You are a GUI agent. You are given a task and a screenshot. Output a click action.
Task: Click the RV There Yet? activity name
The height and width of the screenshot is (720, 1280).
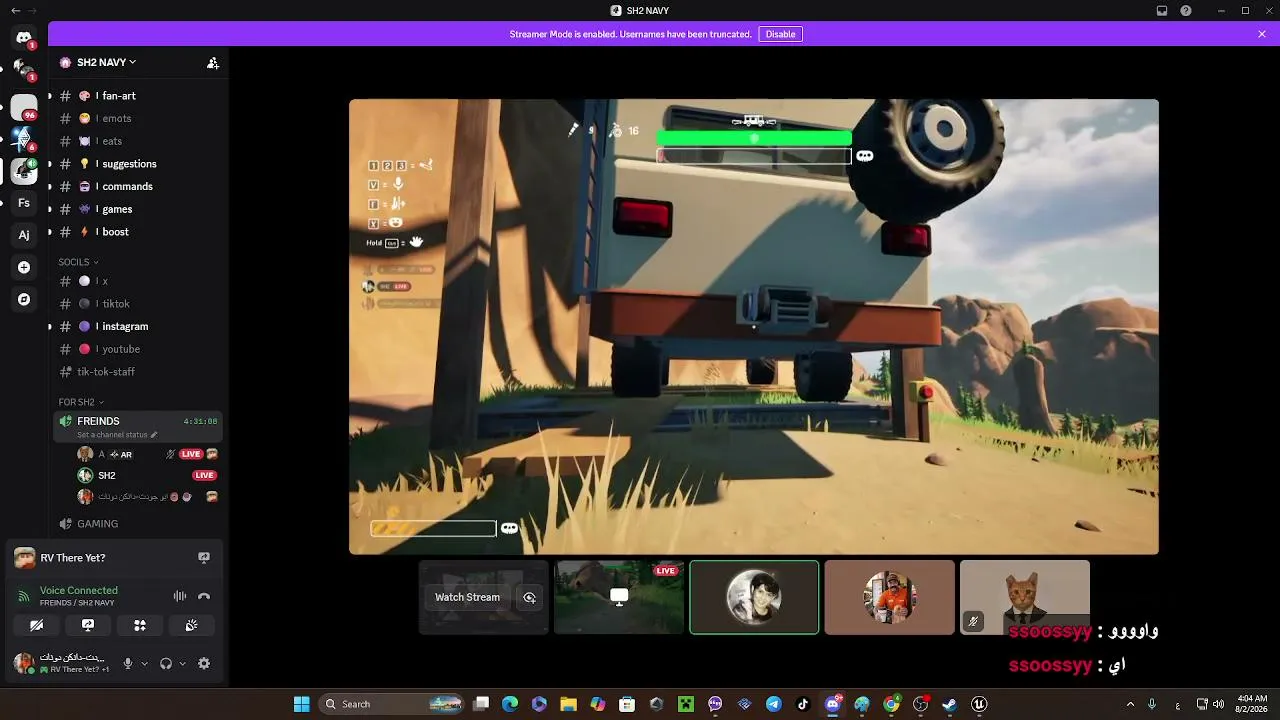pos(73,558)
